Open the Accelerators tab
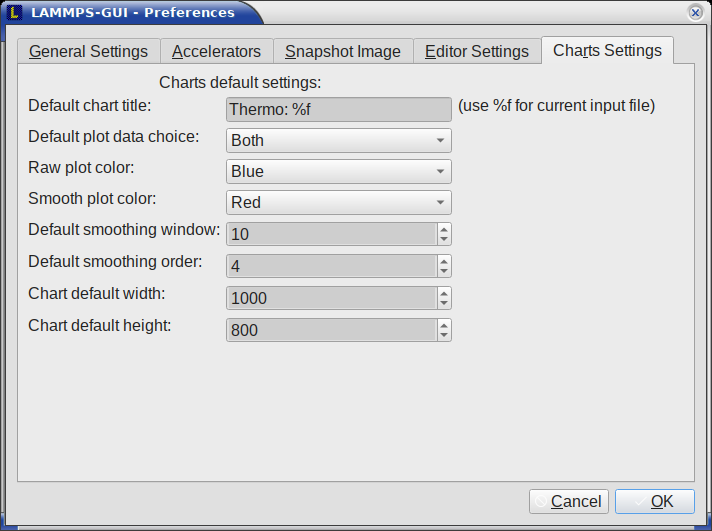 pos(216,52)
